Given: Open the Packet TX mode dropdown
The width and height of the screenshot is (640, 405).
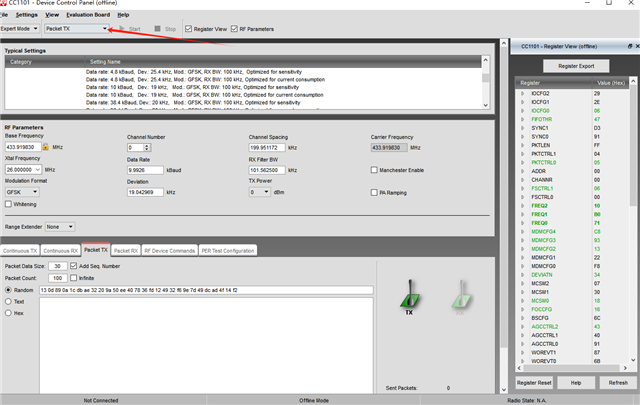Looking at the screenshot, I should 76,29.
